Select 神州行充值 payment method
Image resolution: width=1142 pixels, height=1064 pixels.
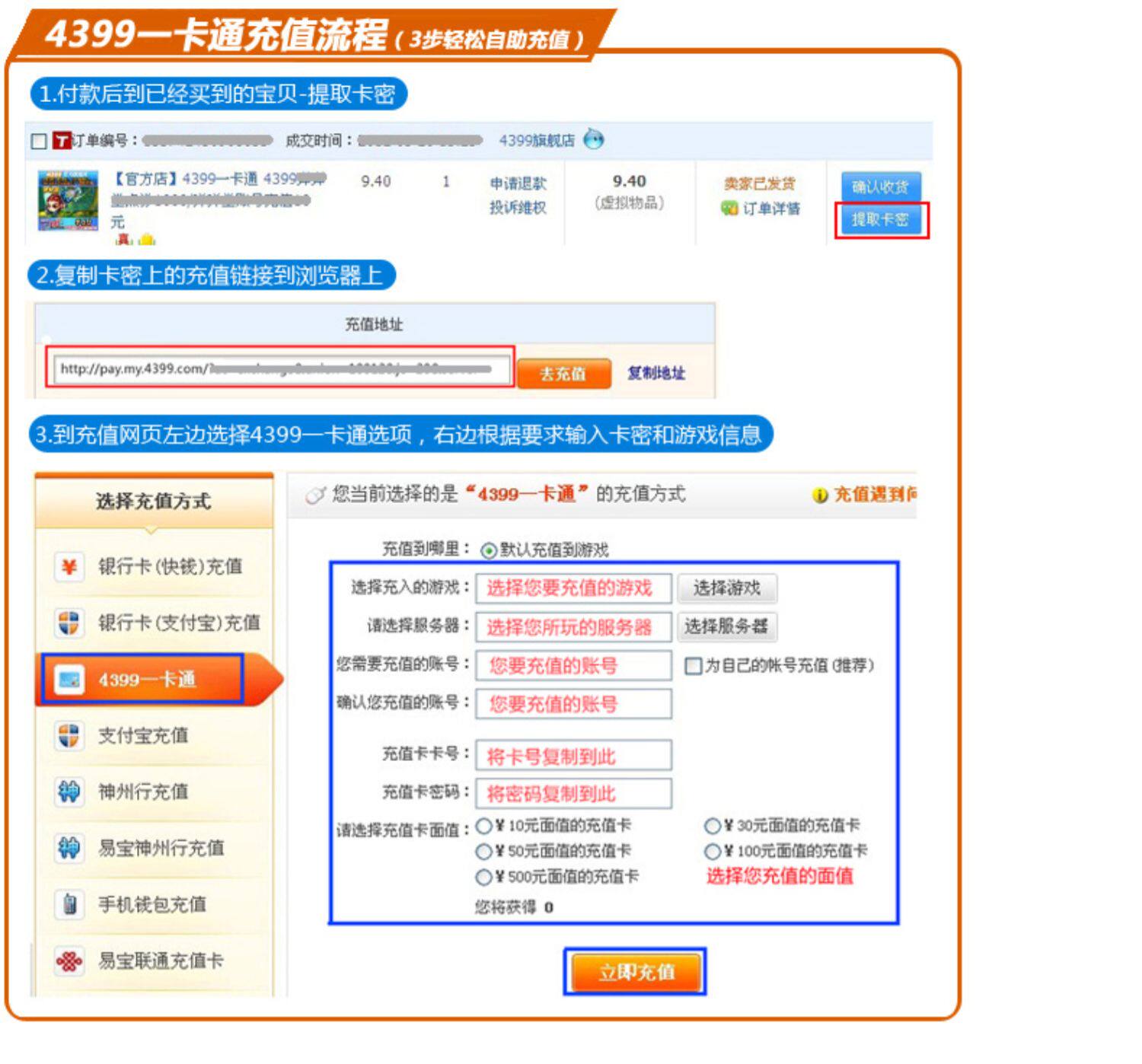[x=155, y=792]
